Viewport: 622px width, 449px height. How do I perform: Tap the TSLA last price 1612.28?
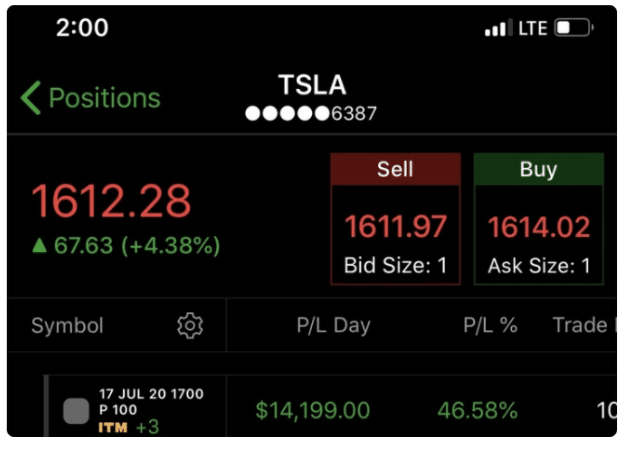tap(111, 201)
